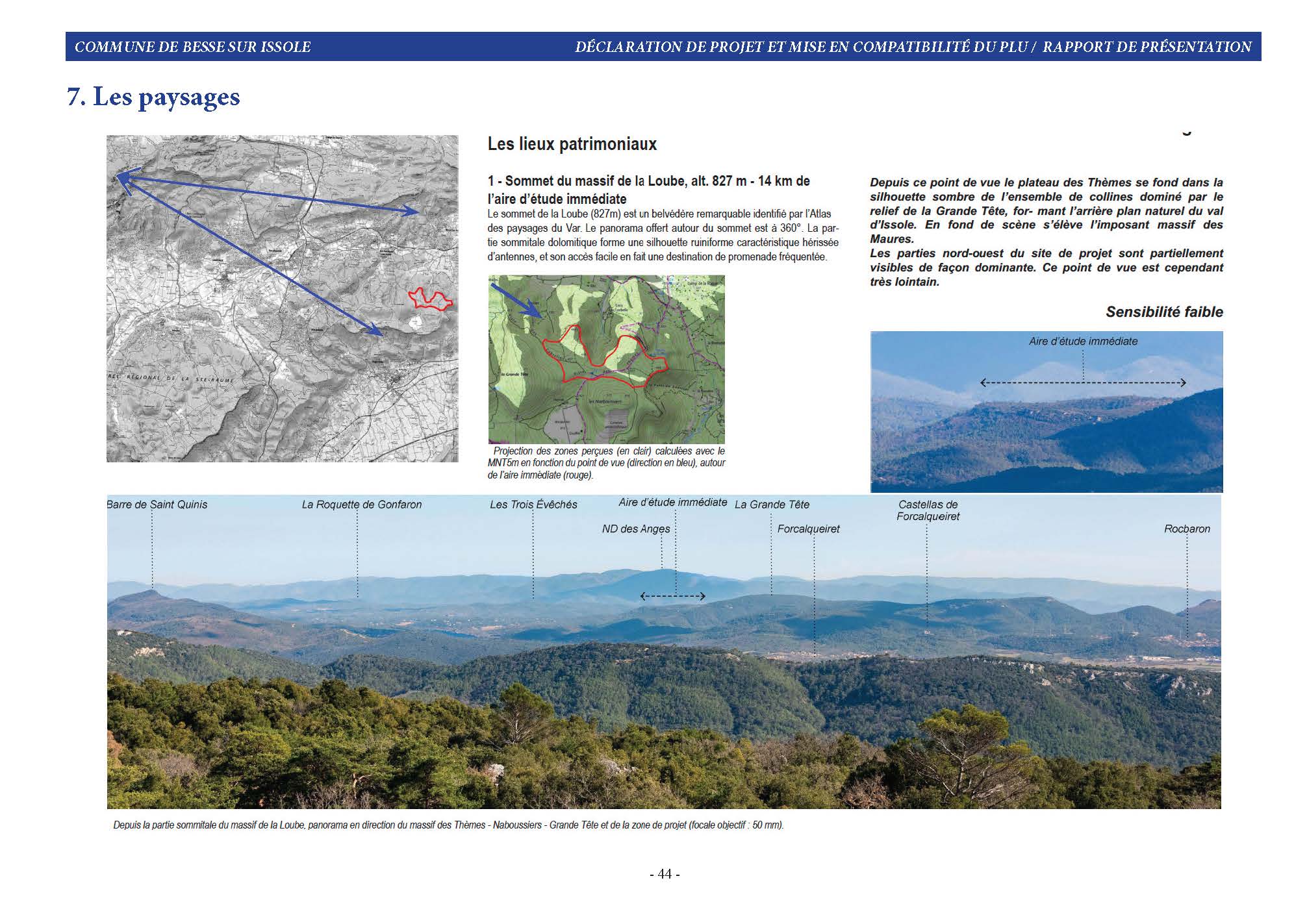The height and width of the screenshot is (924, 1307).
Task: Click the 'ND des Anges' label
Action: coord(636,529)
